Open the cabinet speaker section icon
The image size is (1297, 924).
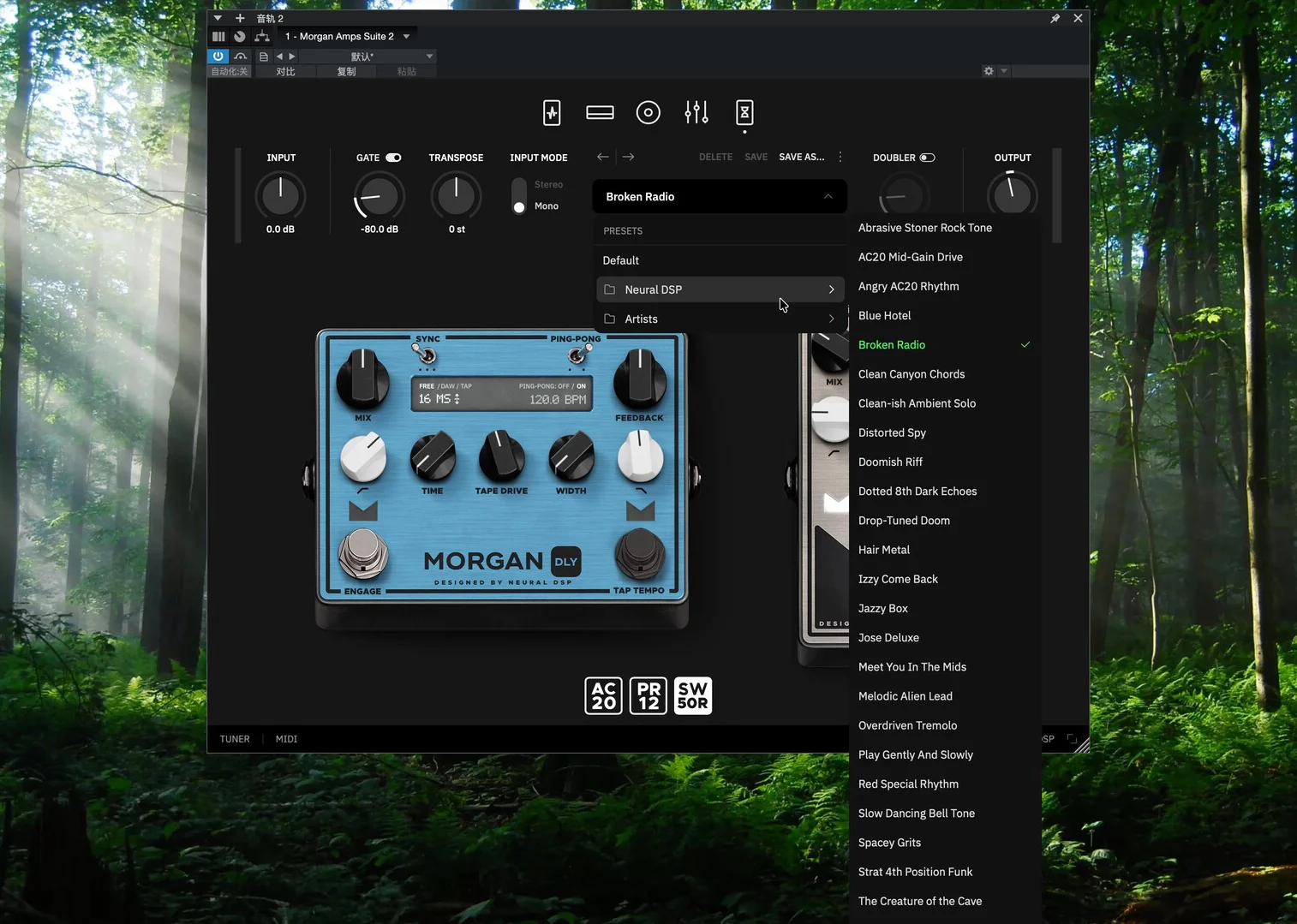(648, 113)
